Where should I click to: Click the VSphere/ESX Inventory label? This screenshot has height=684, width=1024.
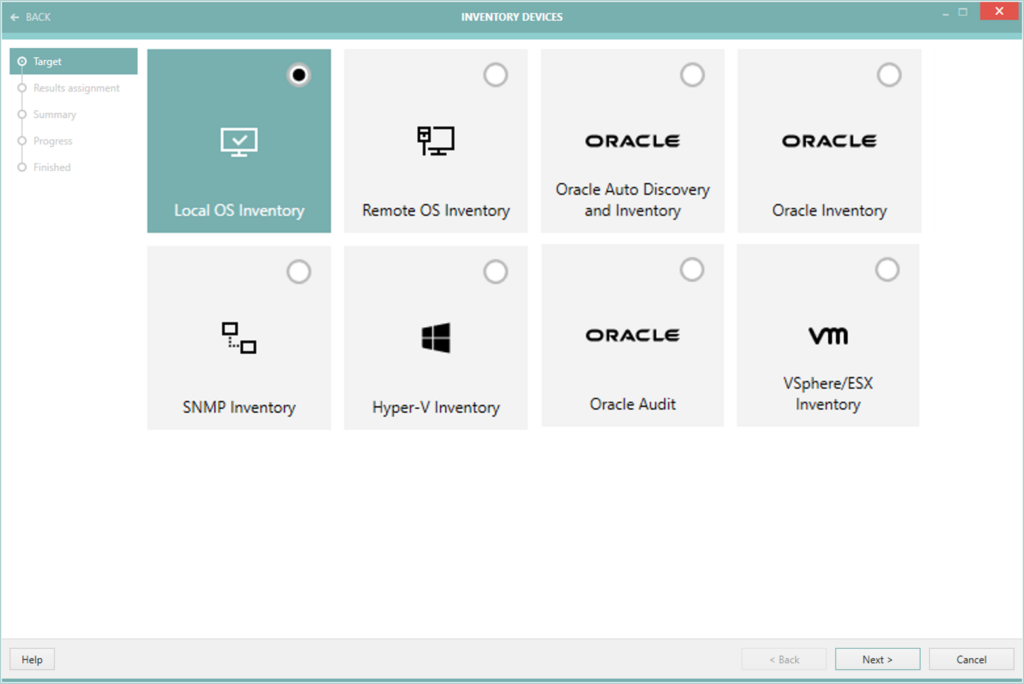click(x=828, y=394)
